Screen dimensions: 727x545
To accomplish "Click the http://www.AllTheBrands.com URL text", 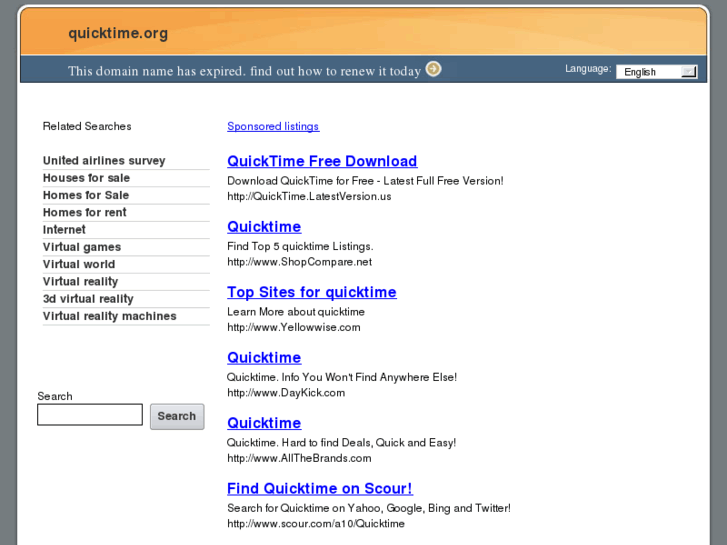I will coord(299,458).
